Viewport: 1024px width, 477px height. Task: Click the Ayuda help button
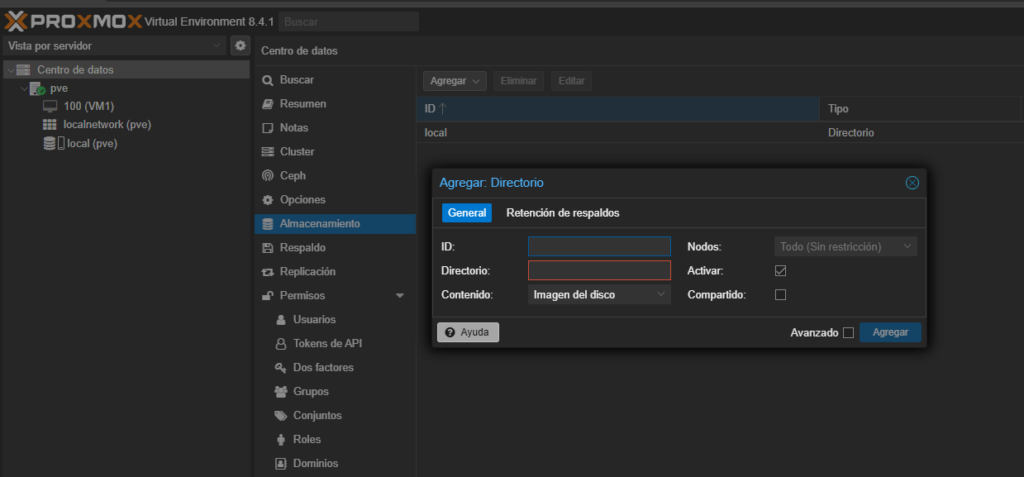click(468, 333)
